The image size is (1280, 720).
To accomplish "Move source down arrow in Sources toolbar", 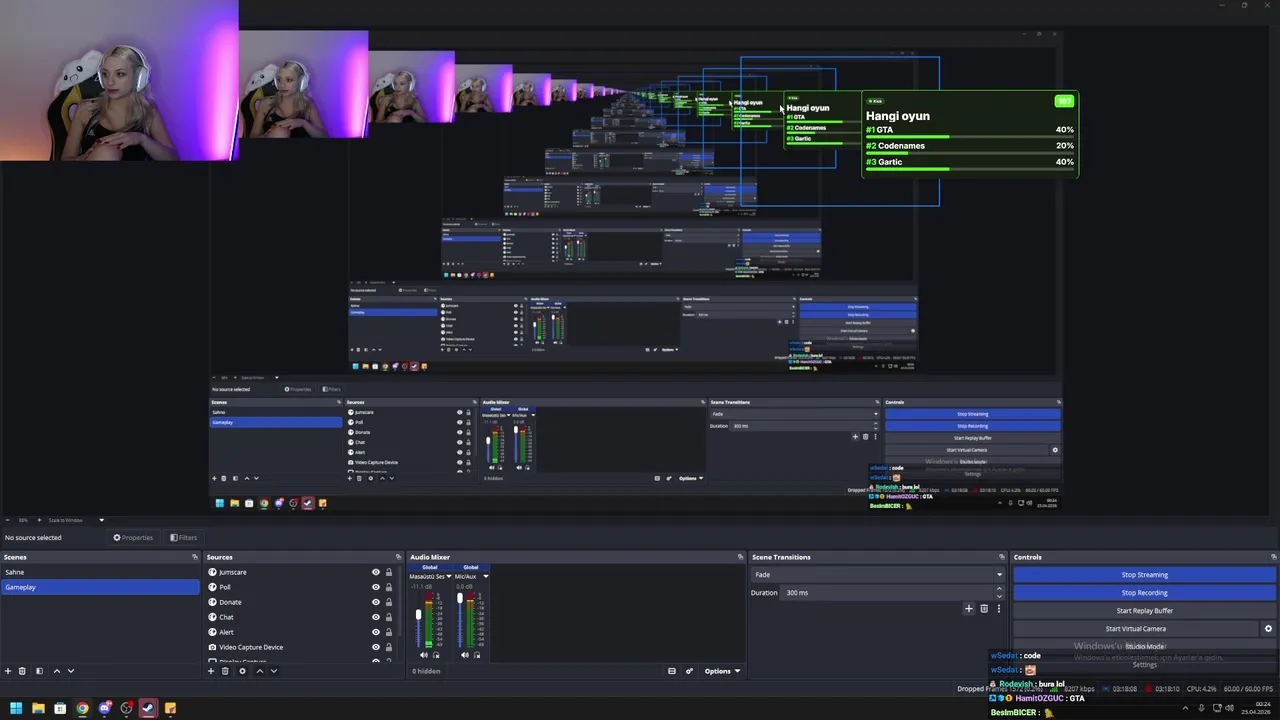I will click(273, 671).
